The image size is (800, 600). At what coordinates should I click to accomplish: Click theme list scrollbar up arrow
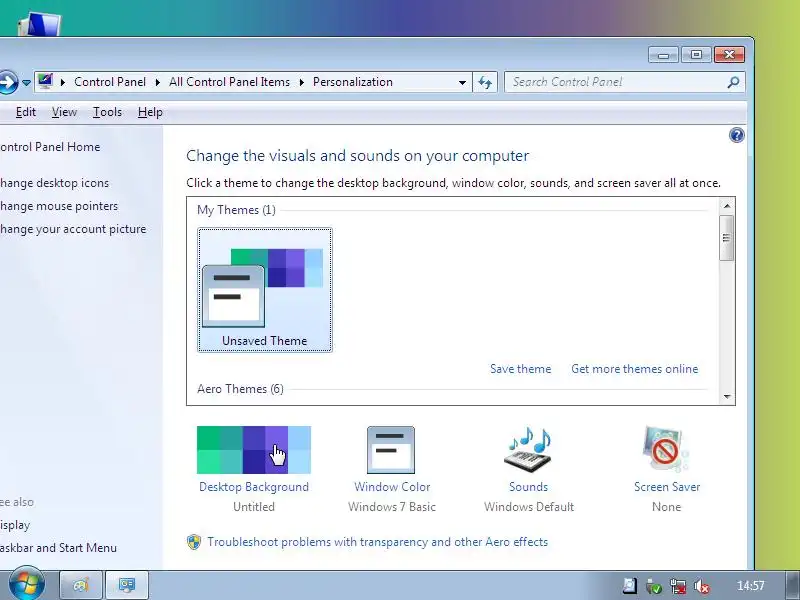[x=727, y=206]
